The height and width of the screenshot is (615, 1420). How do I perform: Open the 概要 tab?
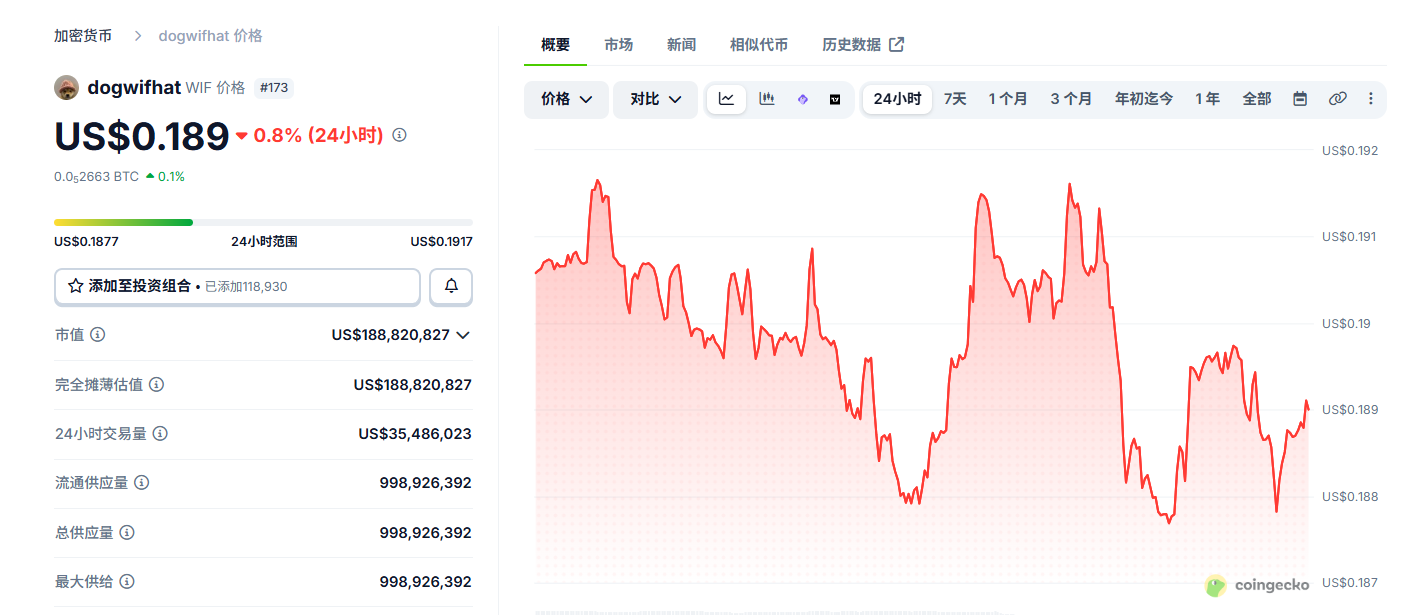tap(555, 44)
